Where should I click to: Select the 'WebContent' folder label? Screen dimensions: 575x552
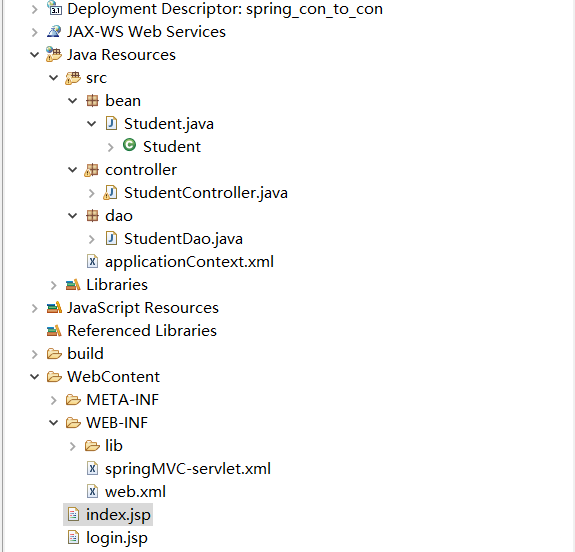coord(113,377)
